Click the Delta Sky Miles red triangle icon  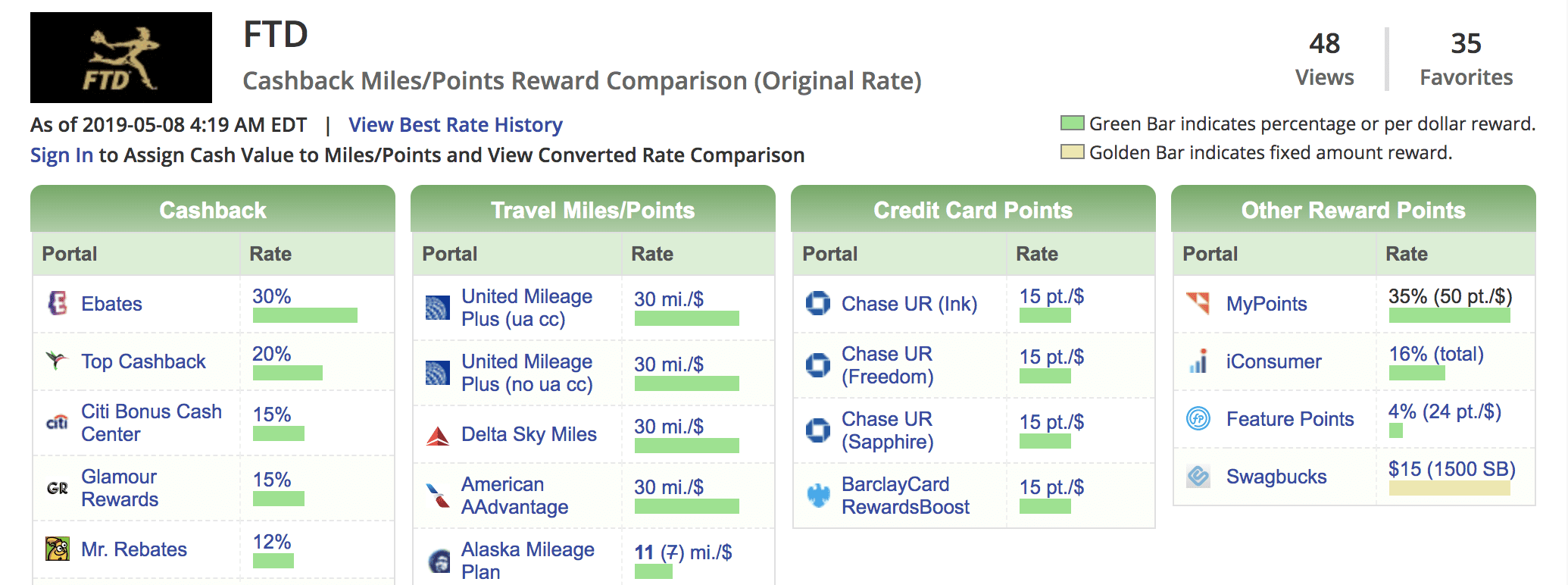click(438, 435)
